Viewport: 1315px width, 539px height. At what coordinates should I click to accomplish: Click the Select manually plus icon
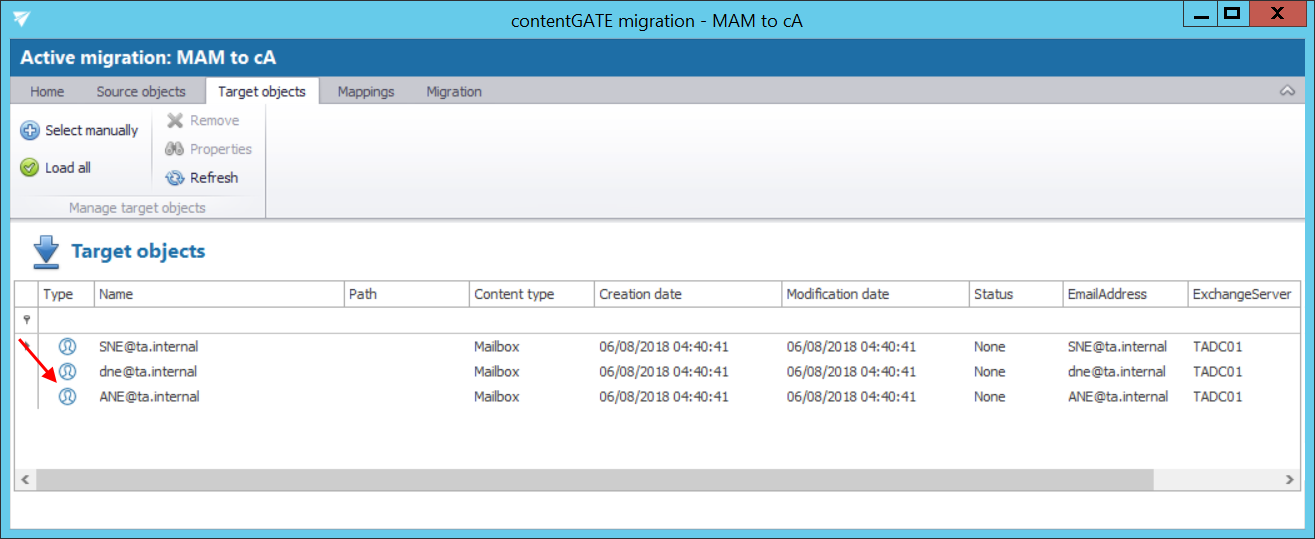click(30, 131)
